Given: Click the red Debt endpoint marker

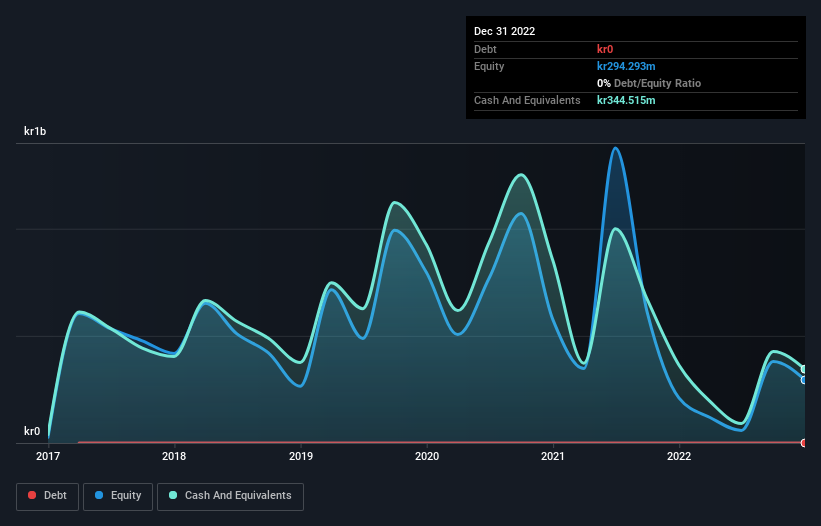Looking at the screenshot, I should 804,443.
